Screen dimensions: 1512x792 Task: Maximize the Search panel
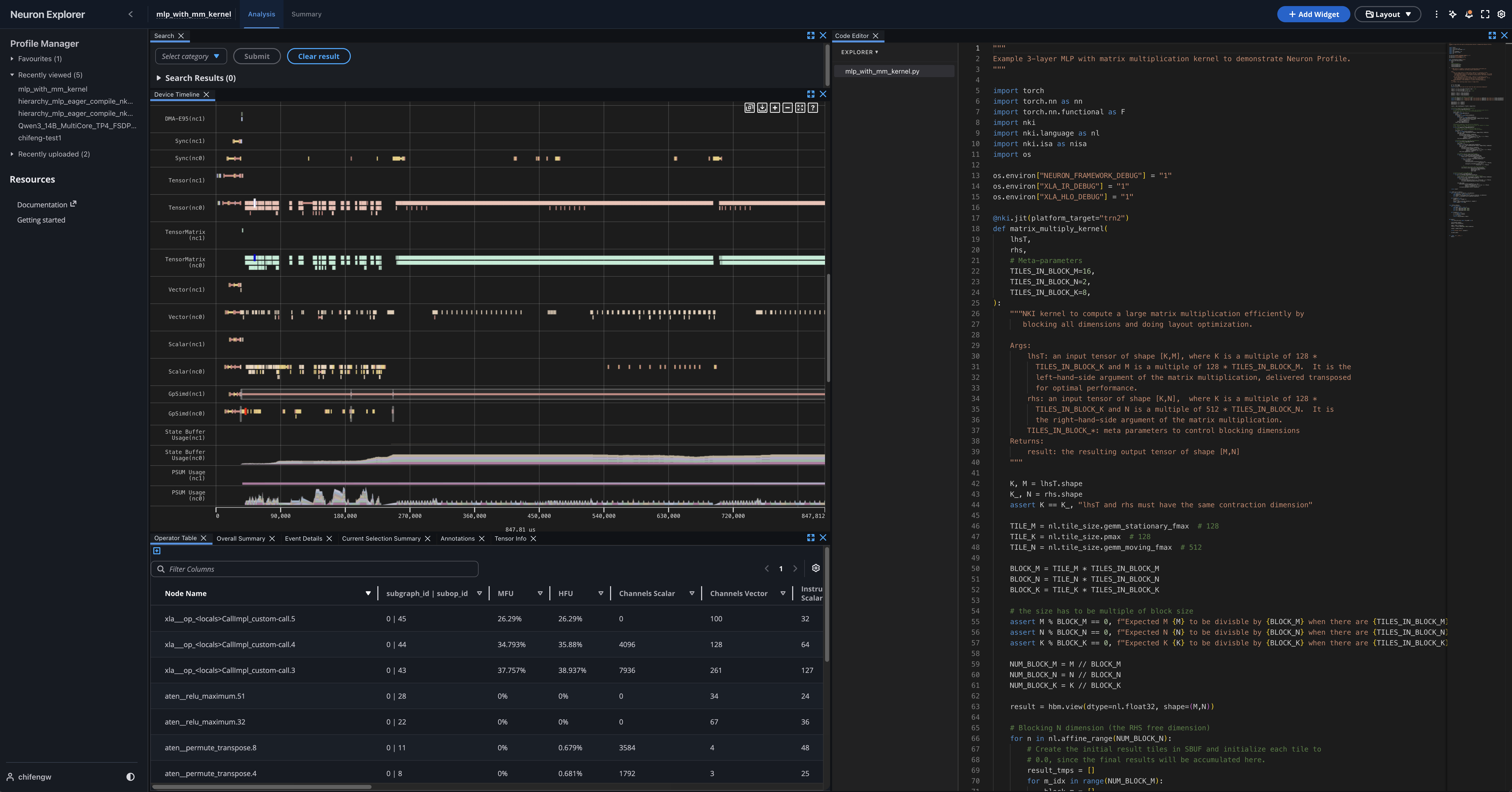pos(811,36)
